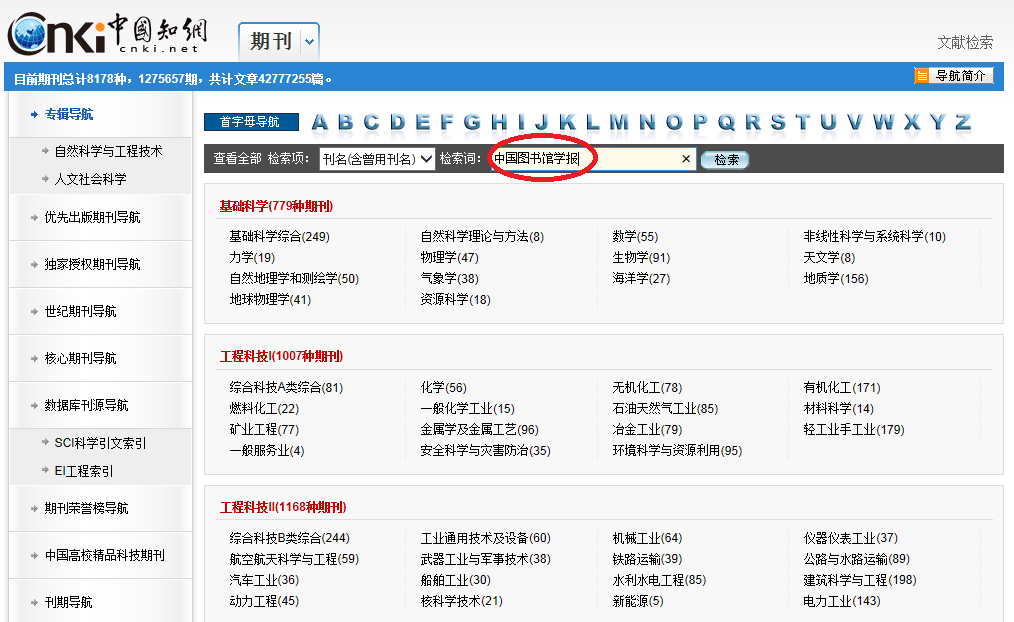
Task: Select letter M in the alphabet navigation
Action: pos(619,123)
